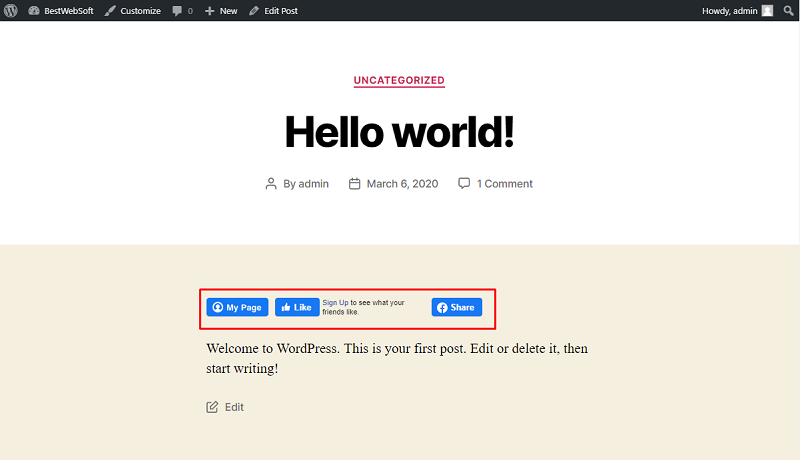View comments from the admin bar bubble
The image size is (800, 460).
(183, 11)
